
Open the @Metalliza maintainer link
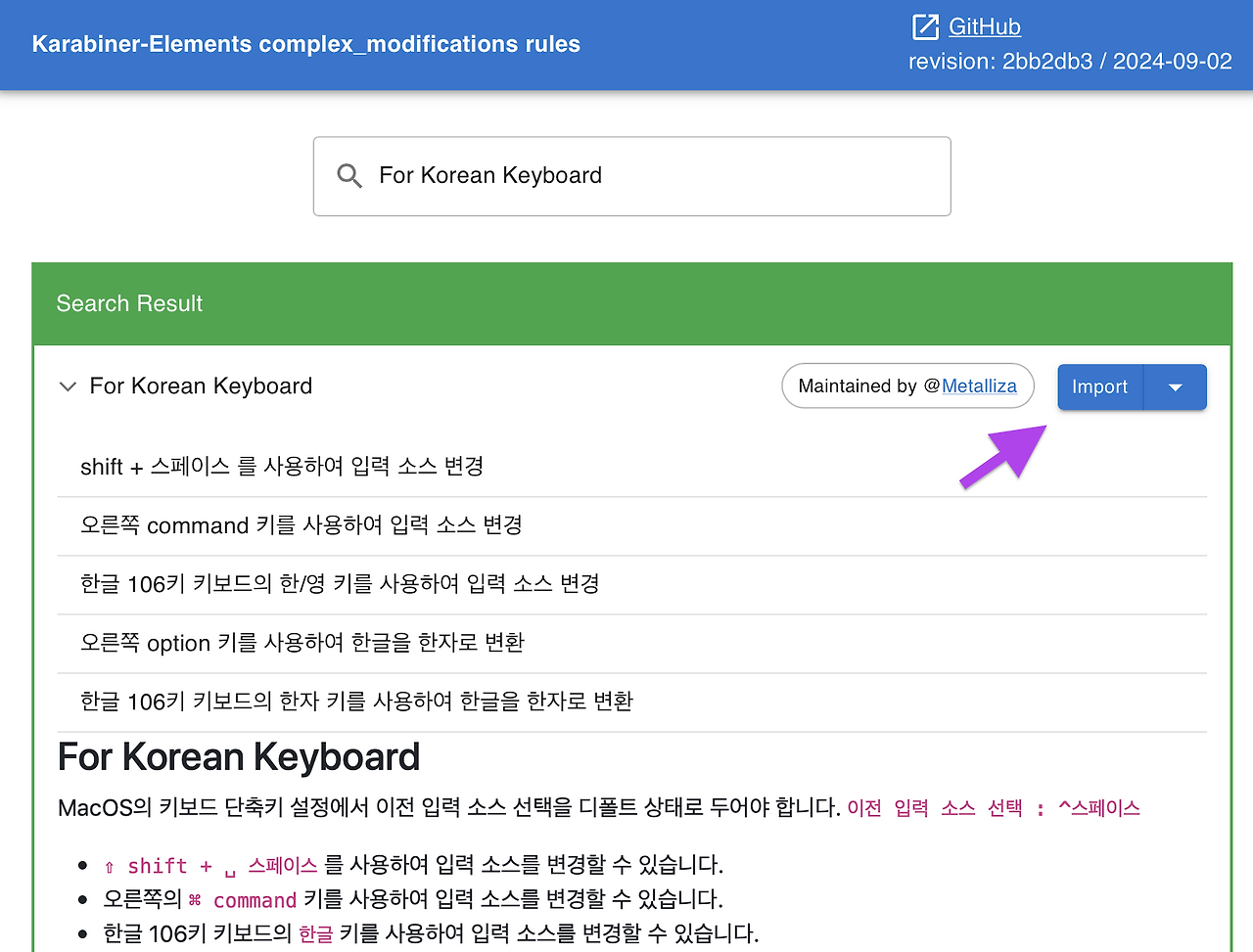click(979, 386)
